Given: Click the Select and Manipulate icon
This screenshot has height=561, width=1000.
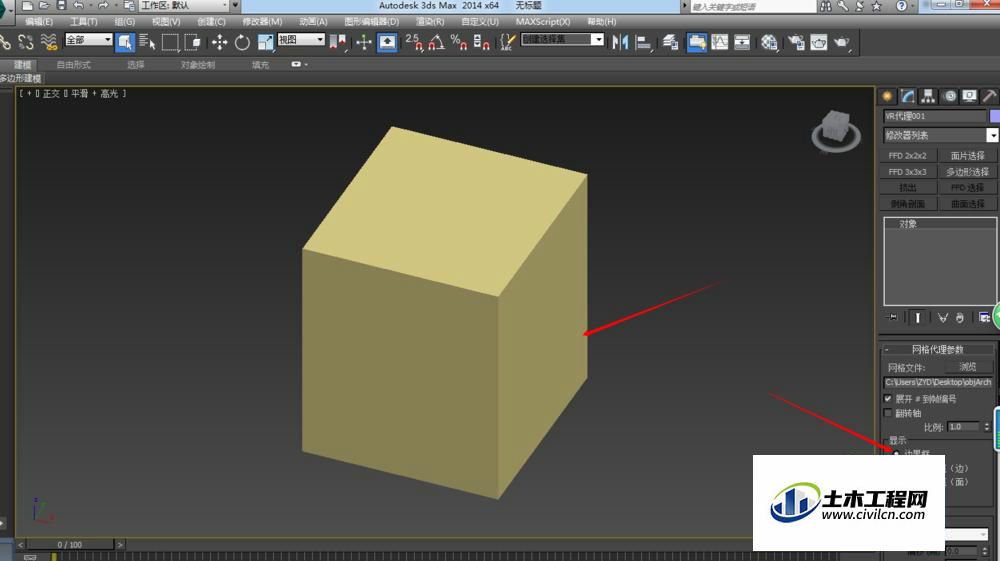Looking at the screenshot, I should [364, 43].
